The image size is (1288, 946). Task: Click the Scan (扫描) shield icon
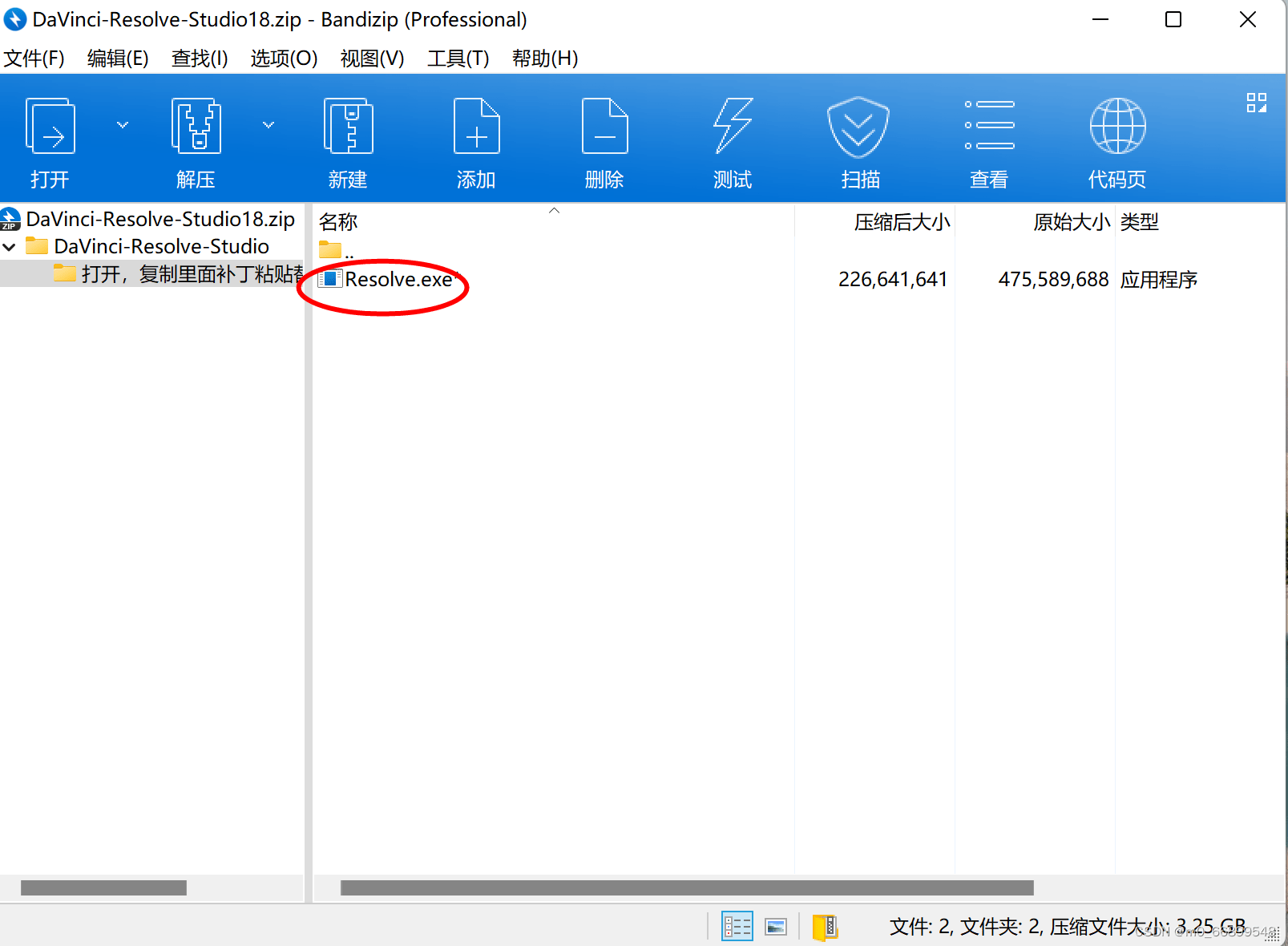pos(858,127)
